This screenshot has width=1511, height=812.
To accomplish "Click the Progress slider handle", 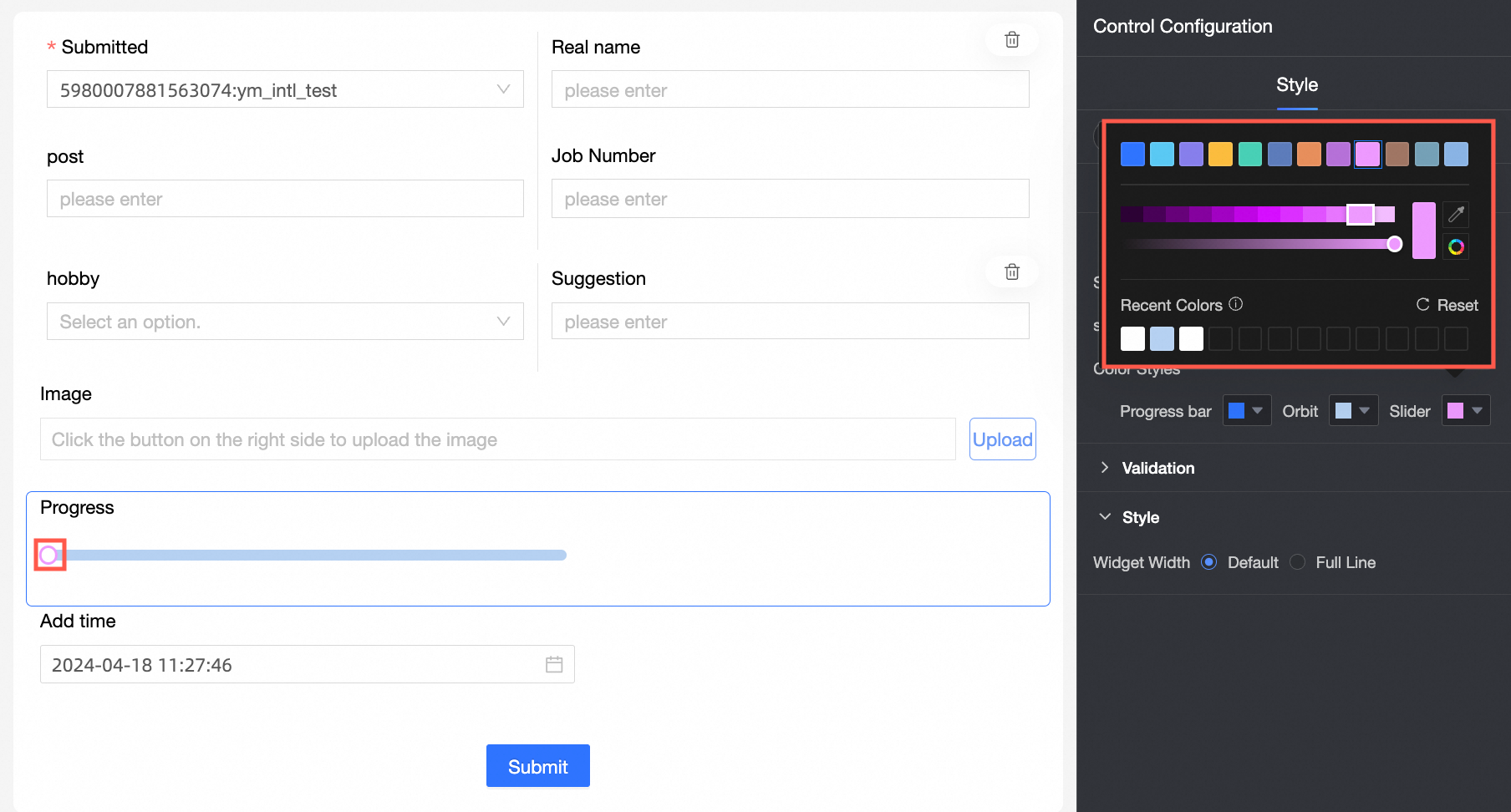I will [49, 555].
